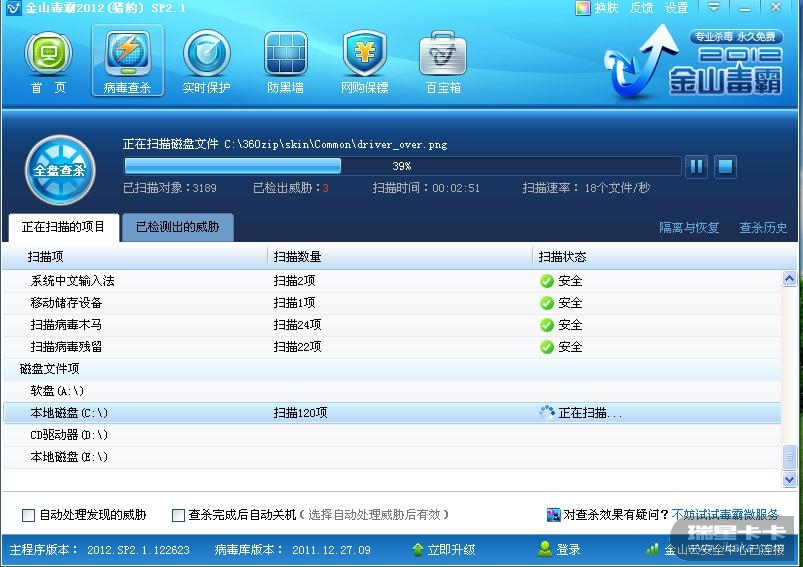The image size is (803, 567).
Task: Select the 扫描病毒木马 row
Action: tap(392, 325)
